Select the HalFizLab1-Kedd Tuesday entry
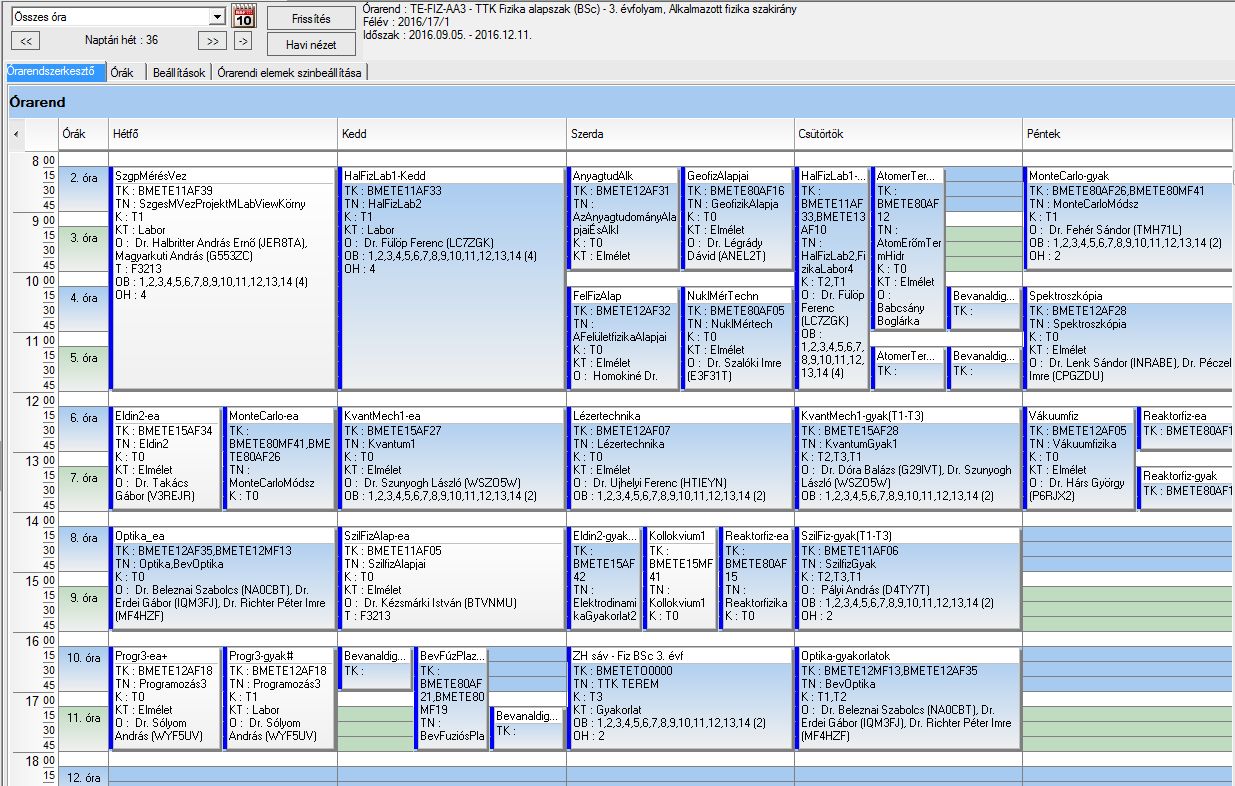1235x786 pixels. point(451,279)
